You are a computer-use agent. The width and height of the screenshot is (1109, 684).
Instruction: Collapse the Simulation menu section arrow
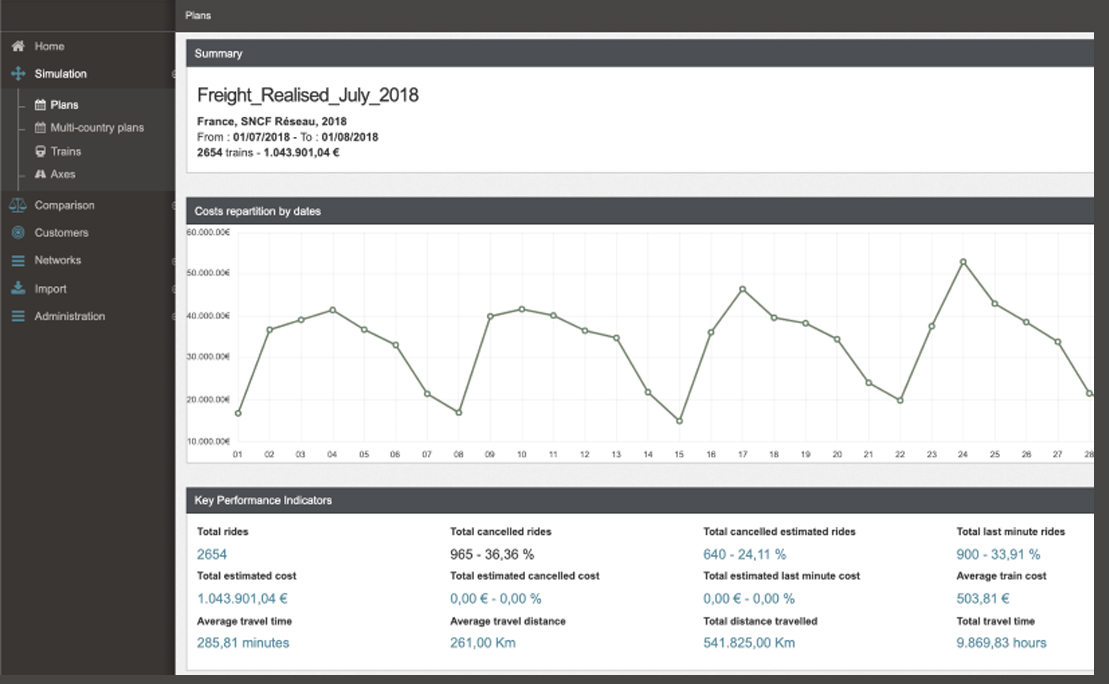click(x=173, y=74)
